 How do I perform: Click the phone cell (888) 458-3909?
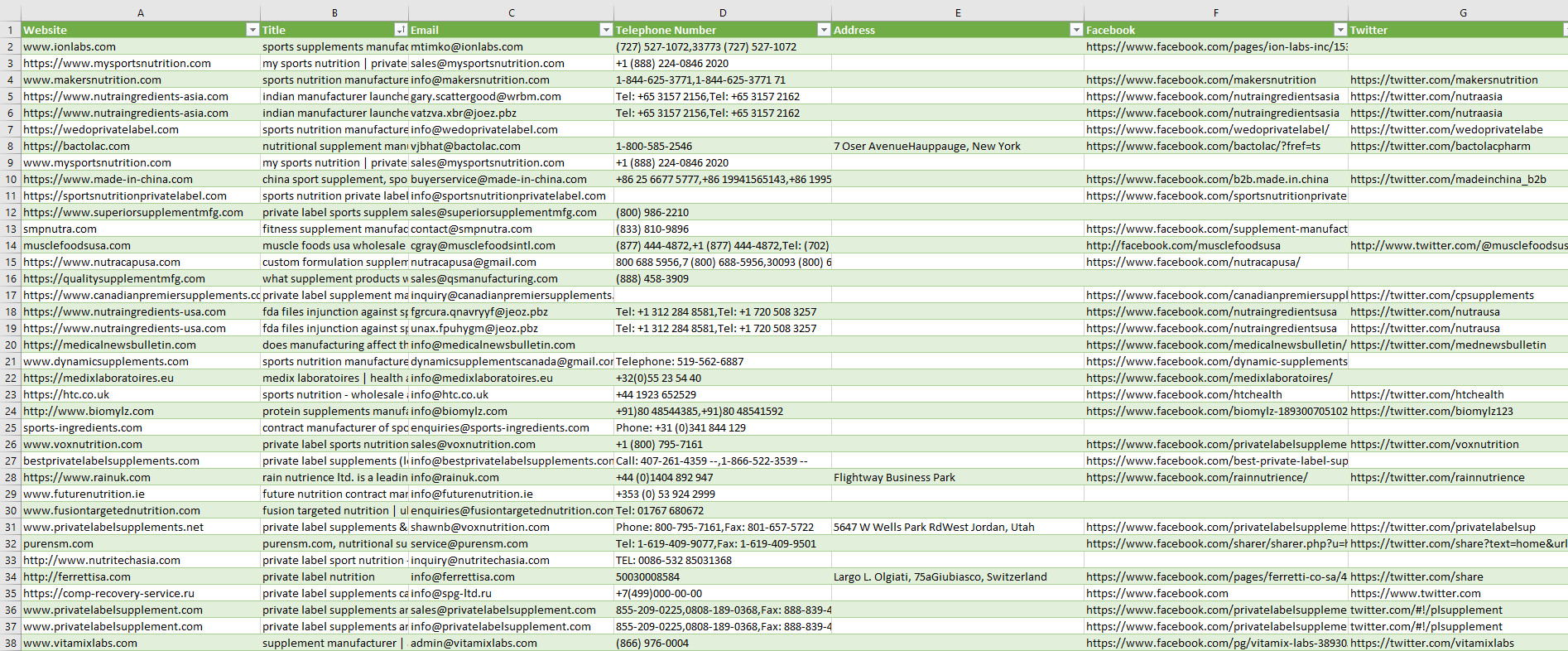point(723,278)
